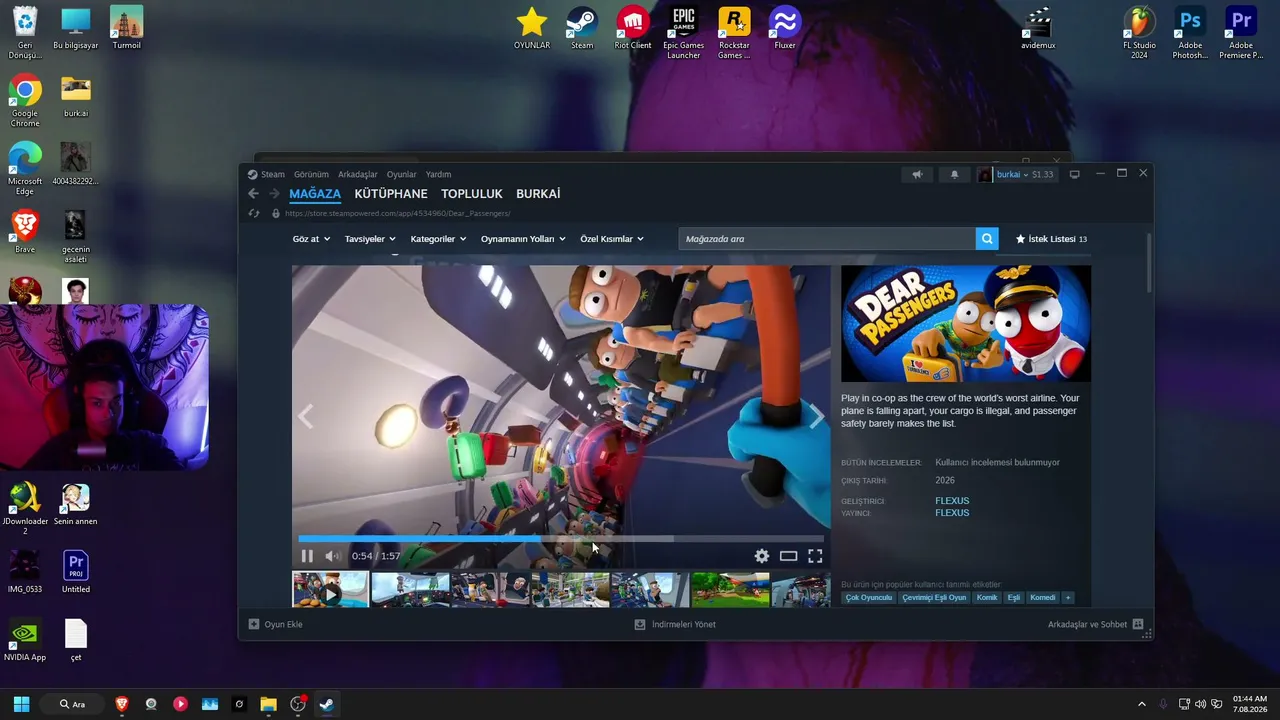This screenshot has width=1280, height=720.
Task: Focus the 'Mağazada ara' search field
Action: 827,239
